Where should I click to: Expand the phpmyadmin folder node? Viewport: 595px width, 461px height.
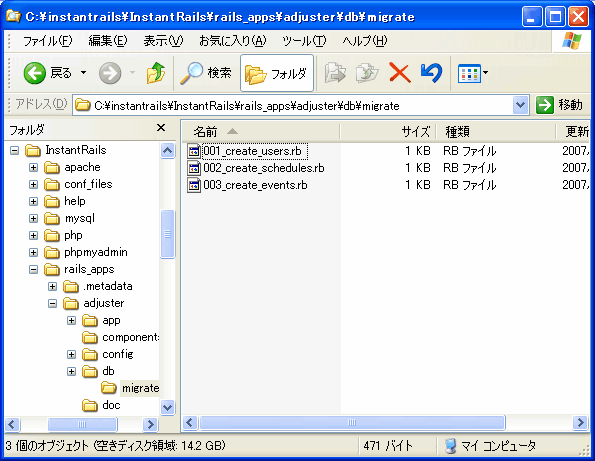33,252
